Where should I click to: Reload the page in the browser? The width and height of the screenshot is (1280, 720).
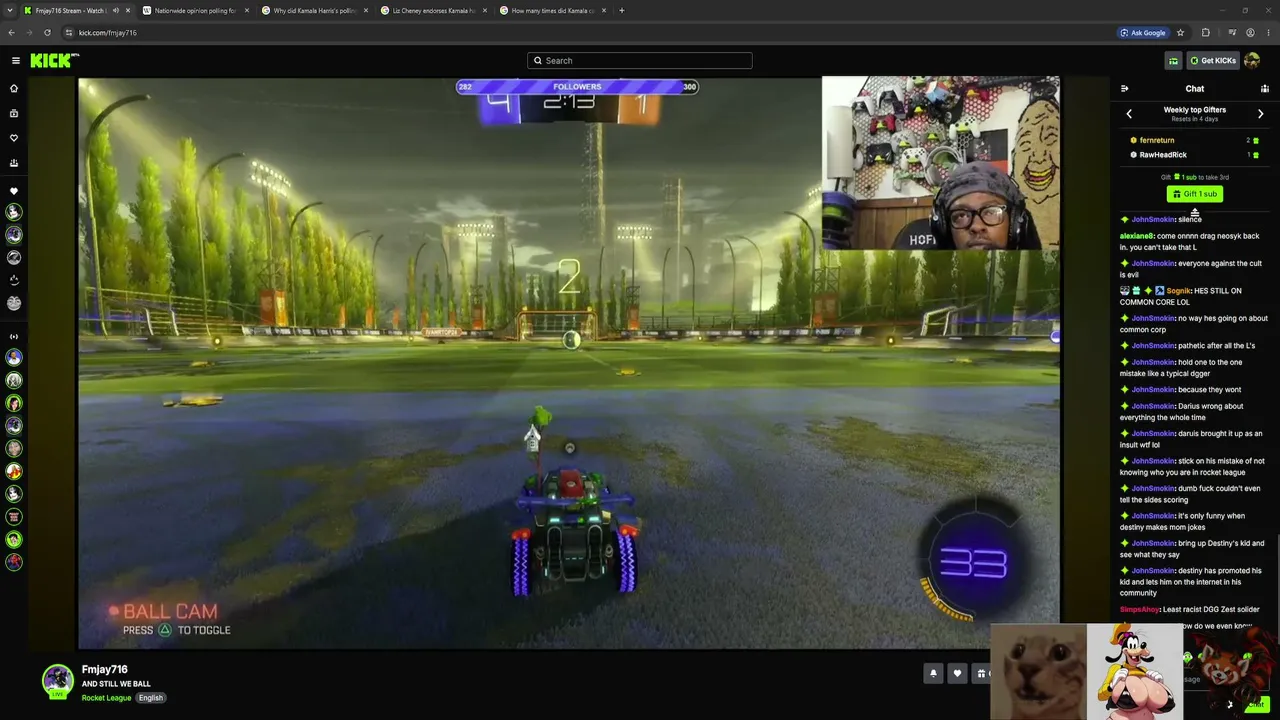pos(47,32)
